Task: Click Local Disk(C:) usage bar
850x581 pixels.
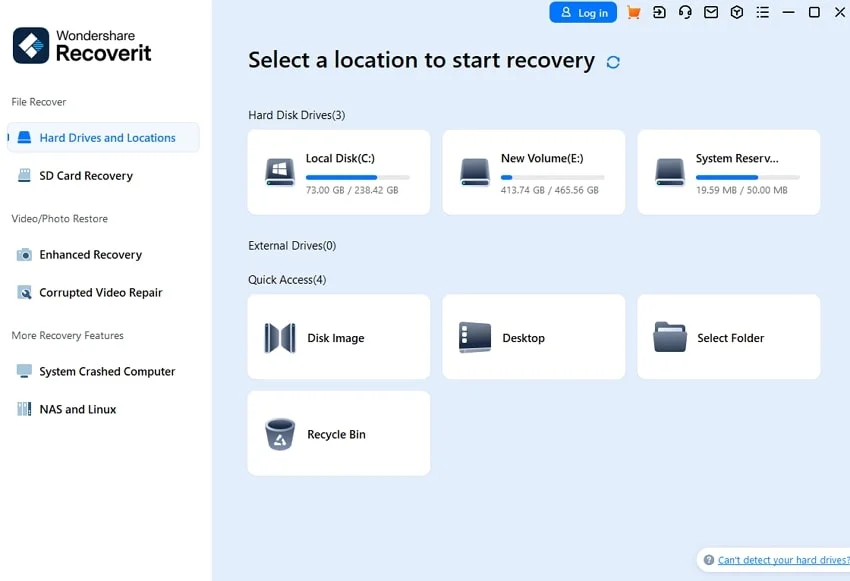Action: pos(358,177)
